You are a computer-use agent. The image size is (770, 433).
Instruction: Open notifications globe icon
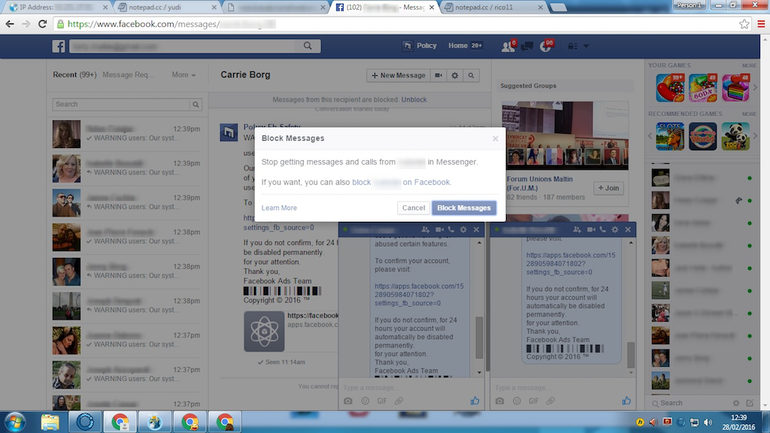(546, 46)
